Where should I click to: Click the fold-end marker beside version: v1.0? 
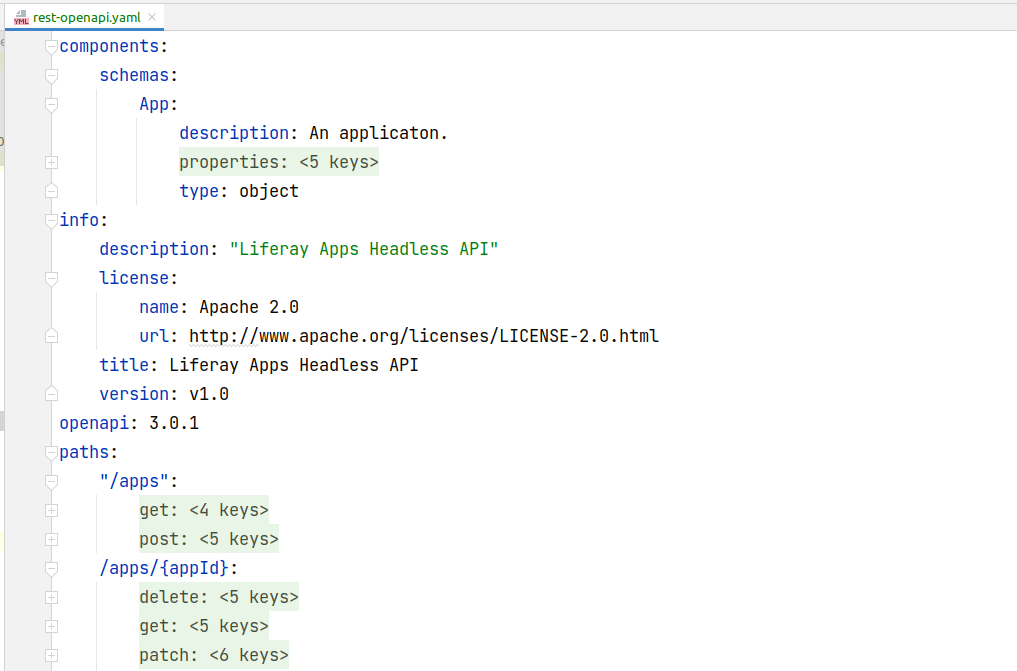coord(51,394)
